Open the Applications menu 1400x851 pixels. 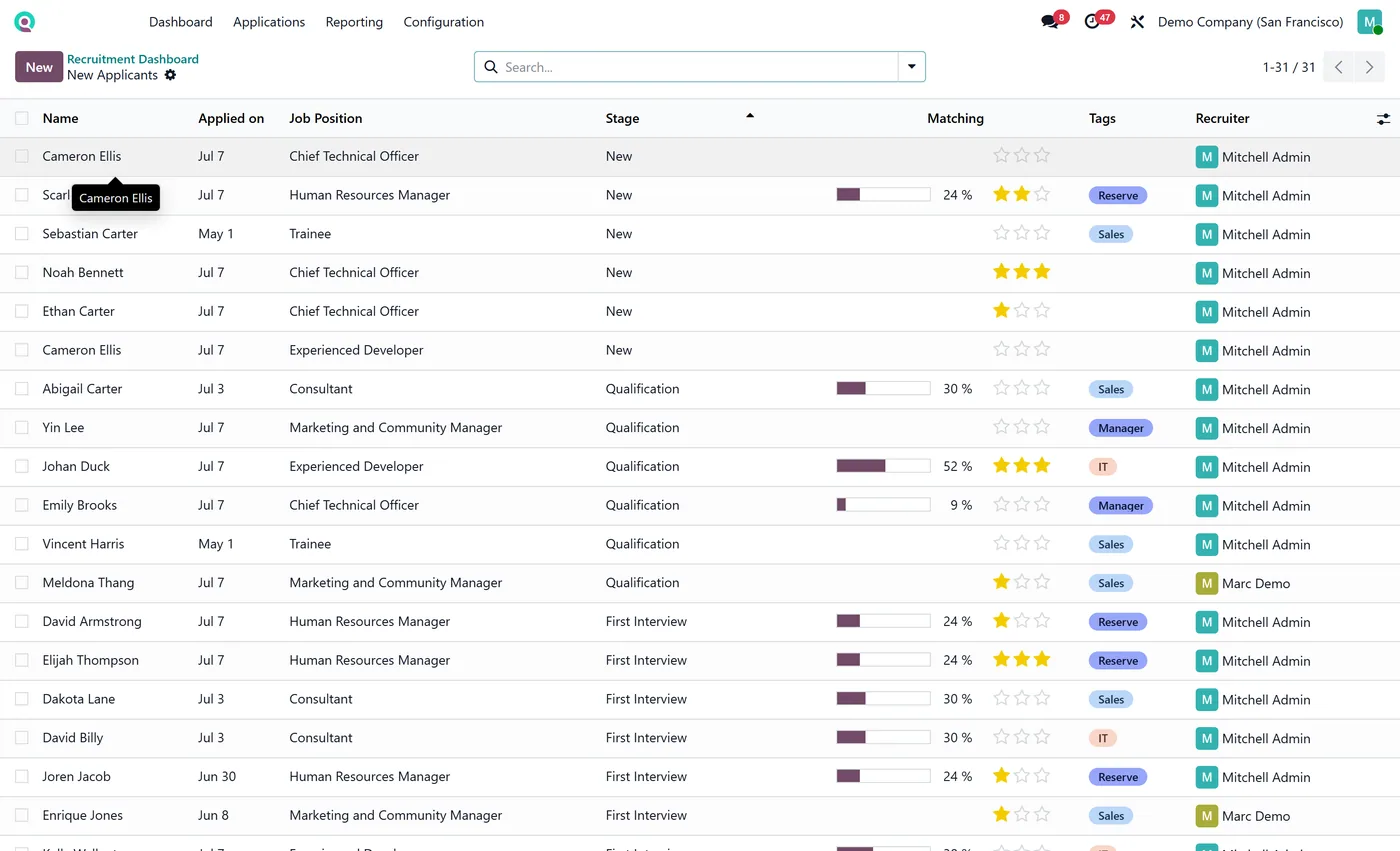pos(269,22)
